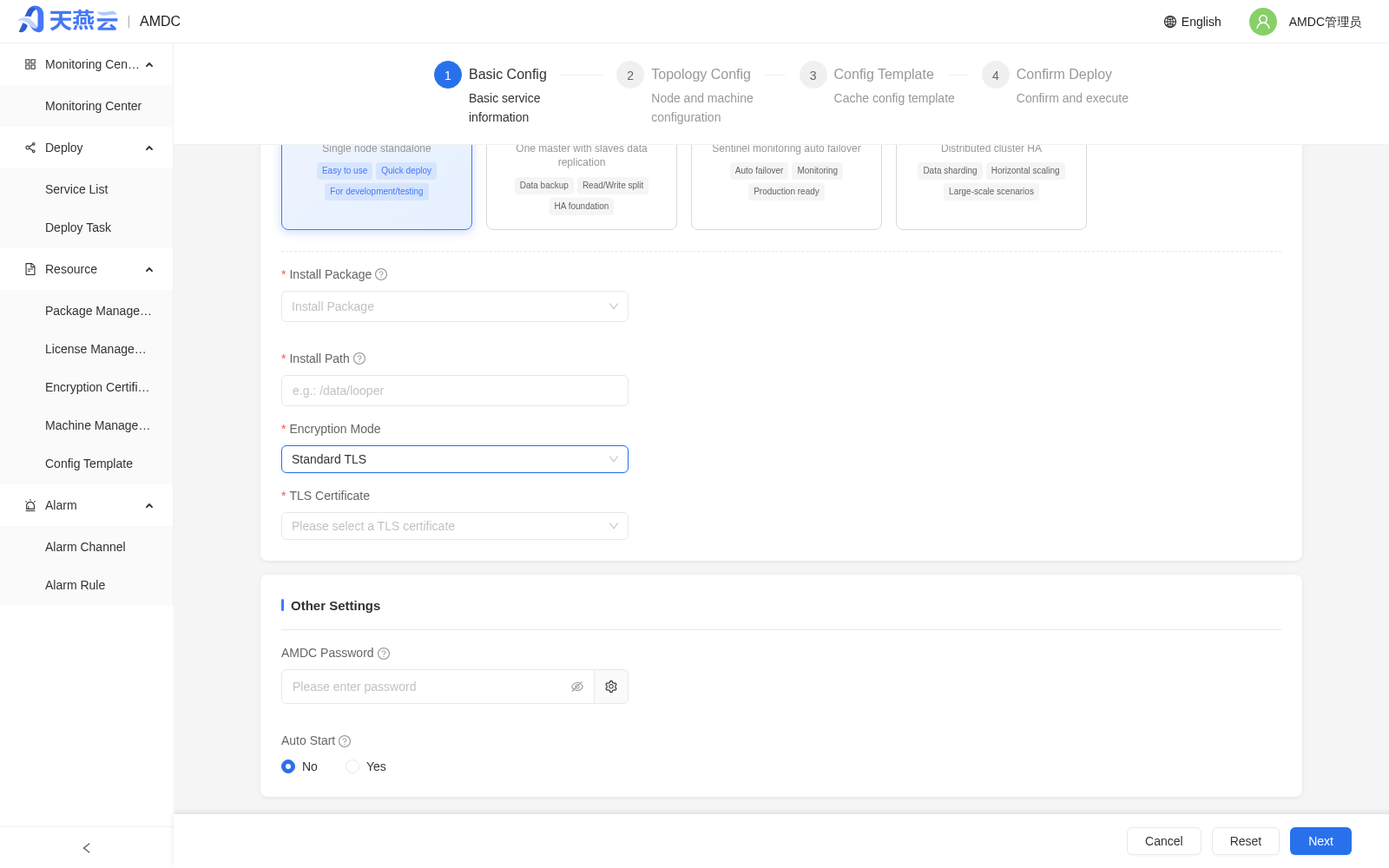Open AMDC Password help tooltip icon
The width and height of the screenshot is (1389, 868).
click(384, 654)
